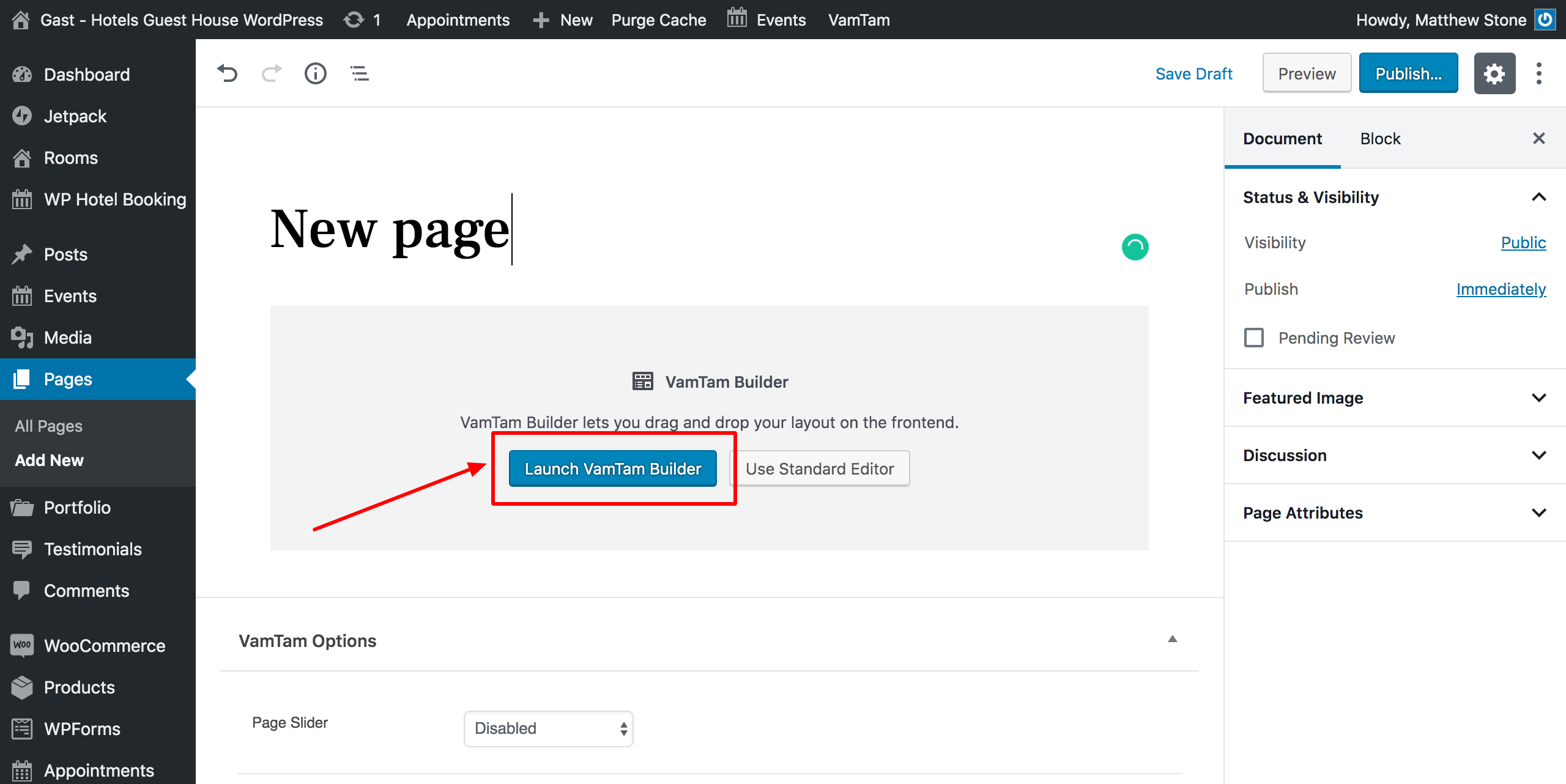This screenshot has height=784, width=1566.
Task: Click the Public visibility link
Action: (x=1523, y=243)
